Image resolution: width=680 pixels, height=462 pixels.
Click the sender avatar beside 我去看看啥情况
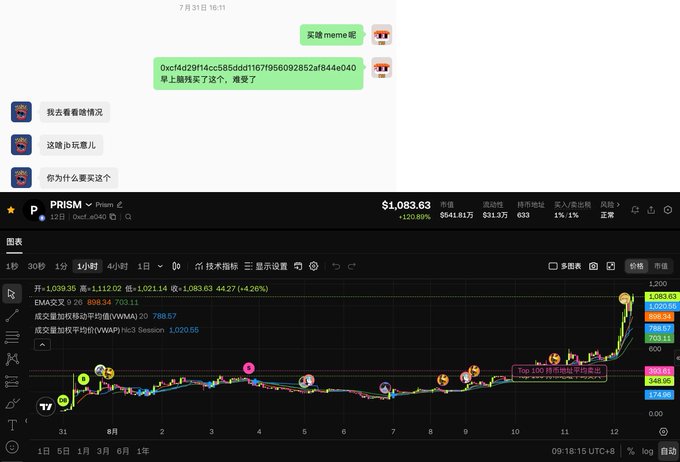click(21, 112)
